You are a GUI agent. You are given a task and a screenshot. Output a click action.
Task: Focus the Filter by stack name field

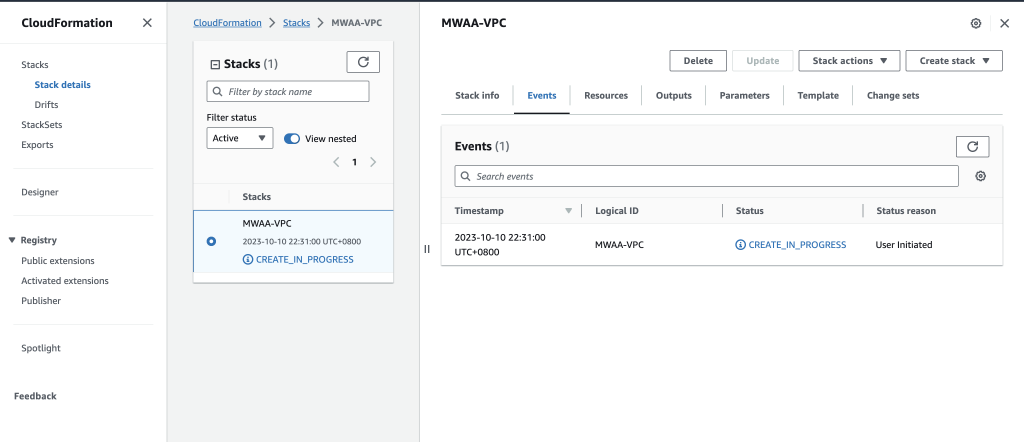click(x=288, y=91)
